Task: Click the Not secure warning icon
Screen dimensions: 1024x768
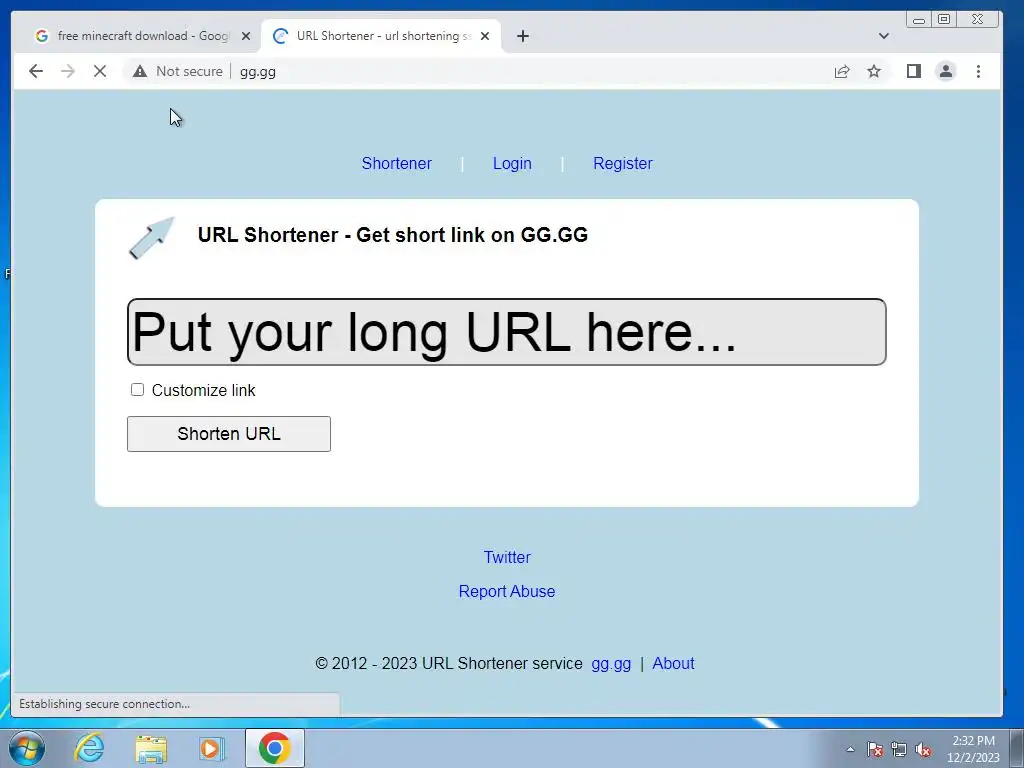Action: (x=140, y=71)
